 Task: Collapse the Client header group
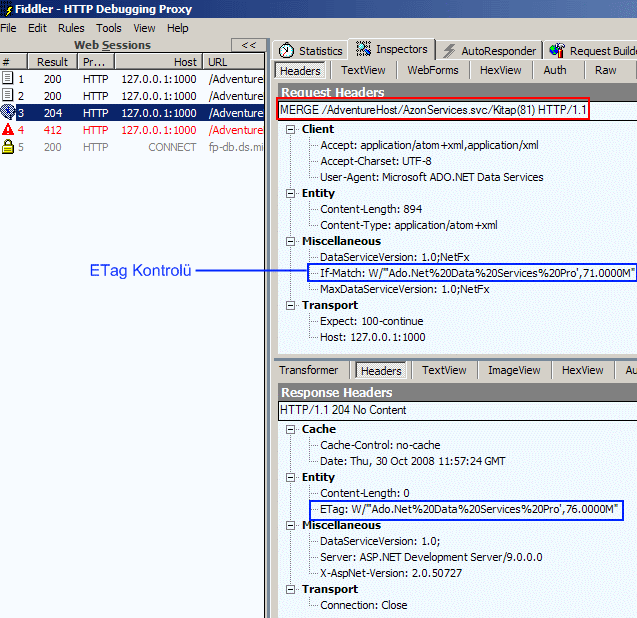291,129
